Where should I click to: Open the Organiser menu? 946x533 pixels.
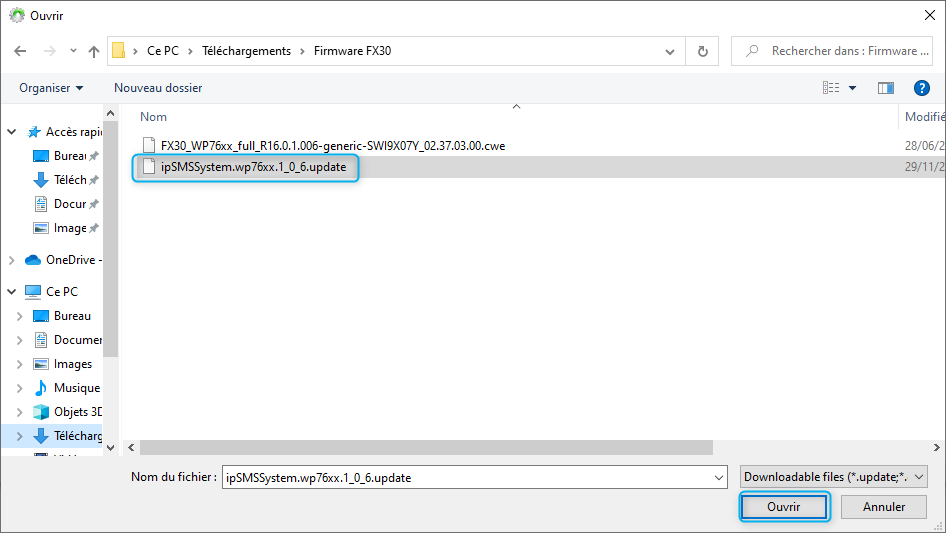(51, 88)
